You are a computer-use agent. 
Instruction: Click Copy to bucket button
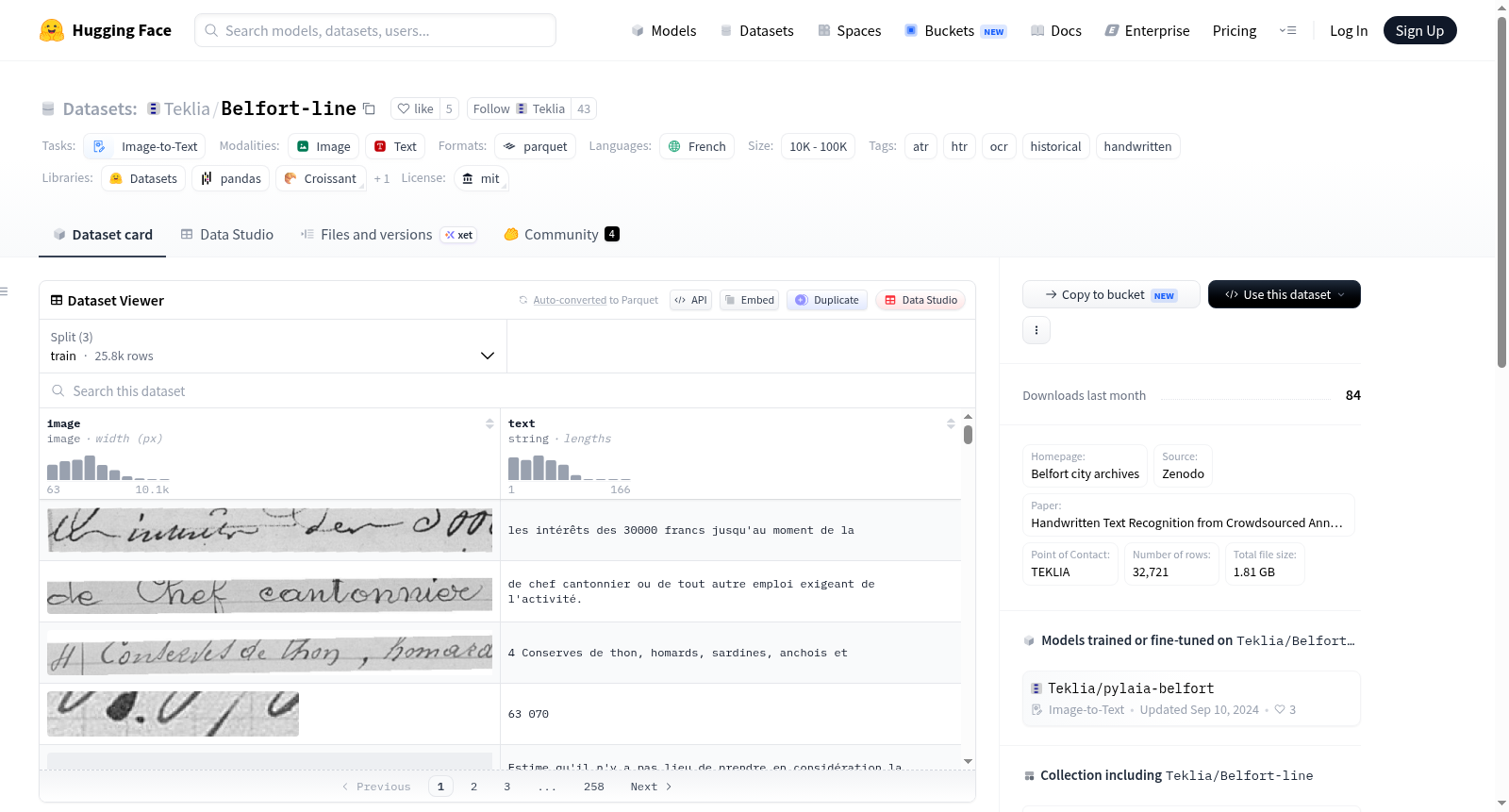pos(1111,294)
